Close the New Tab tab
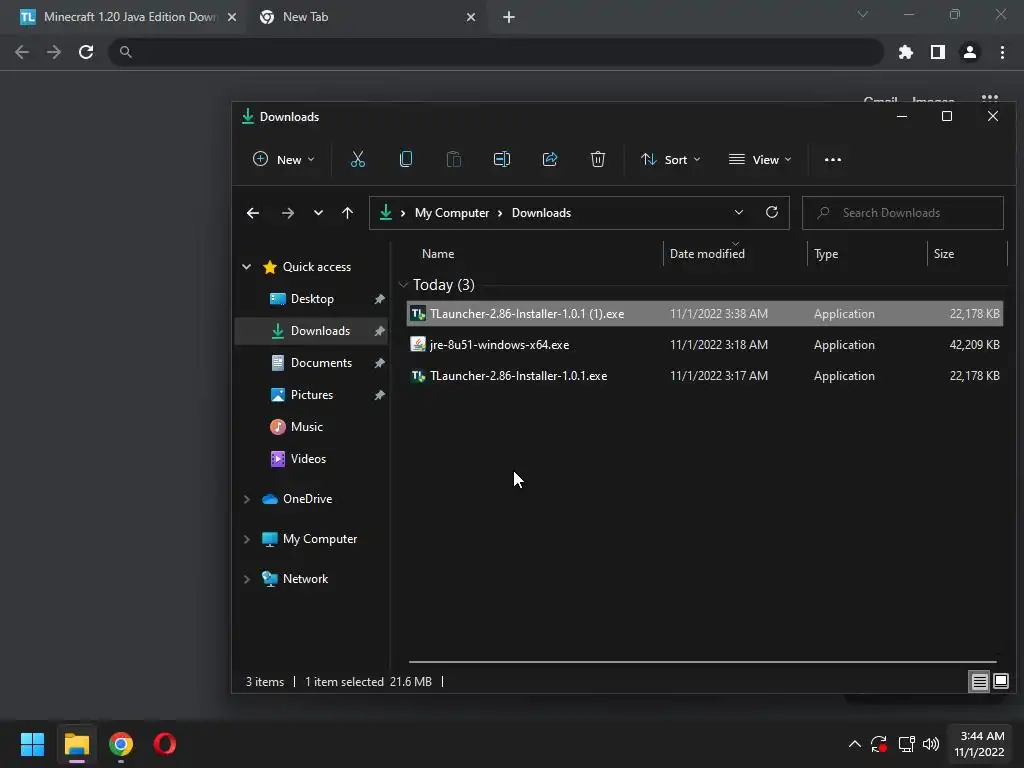1024x768 pixels. click(x=471, y=17)
